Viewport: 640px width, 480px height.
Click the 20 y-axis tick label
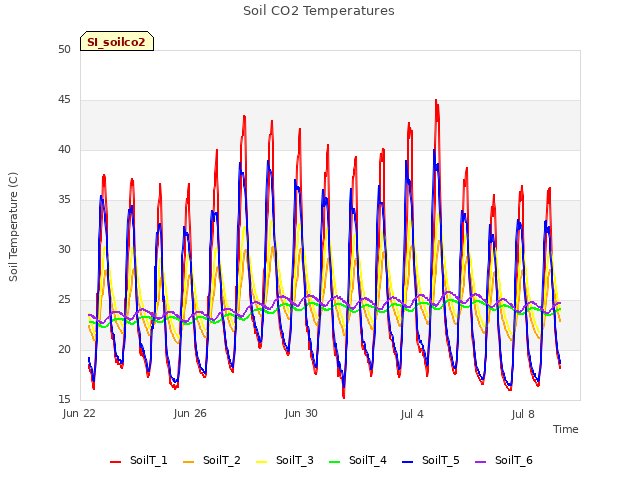(x=64, y=349)
